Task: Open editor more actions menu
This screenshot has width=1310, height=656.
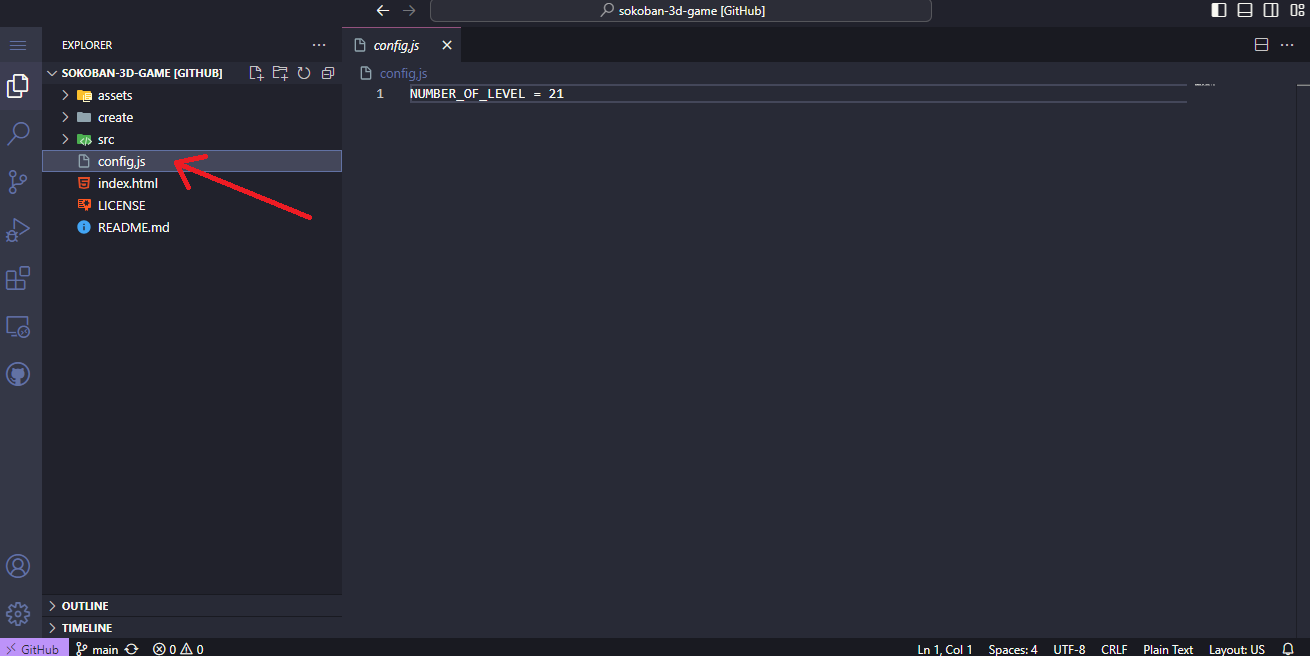Action: [x=1286, y=45]
